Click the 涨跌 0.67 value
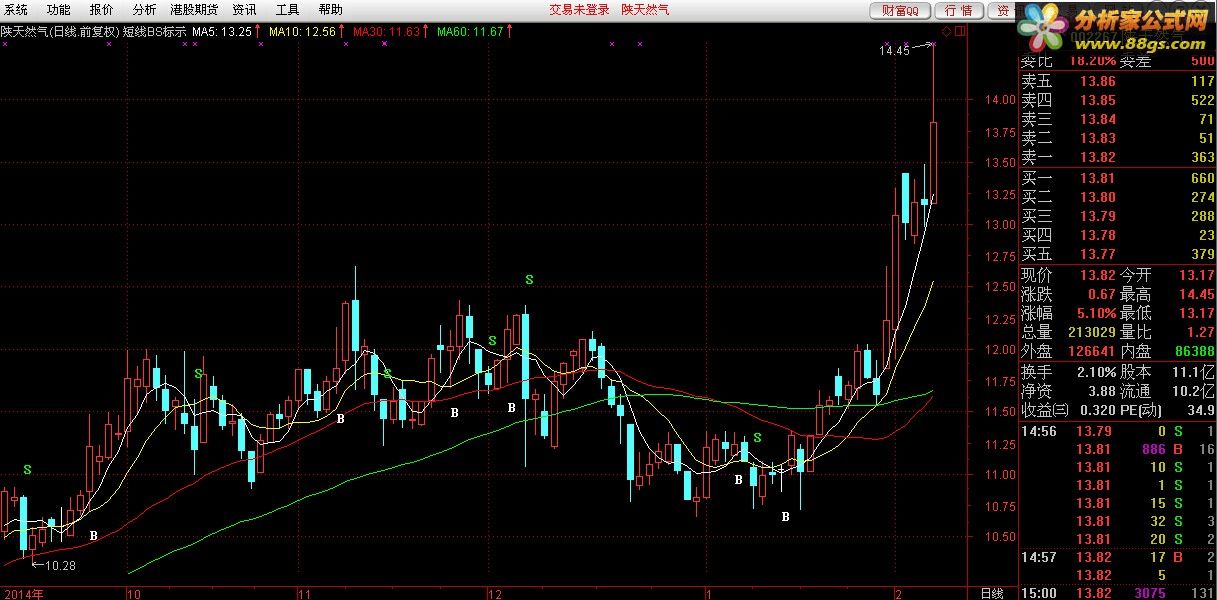Viewport: 1217px width, 600px height. click(x=1102, y=294)
